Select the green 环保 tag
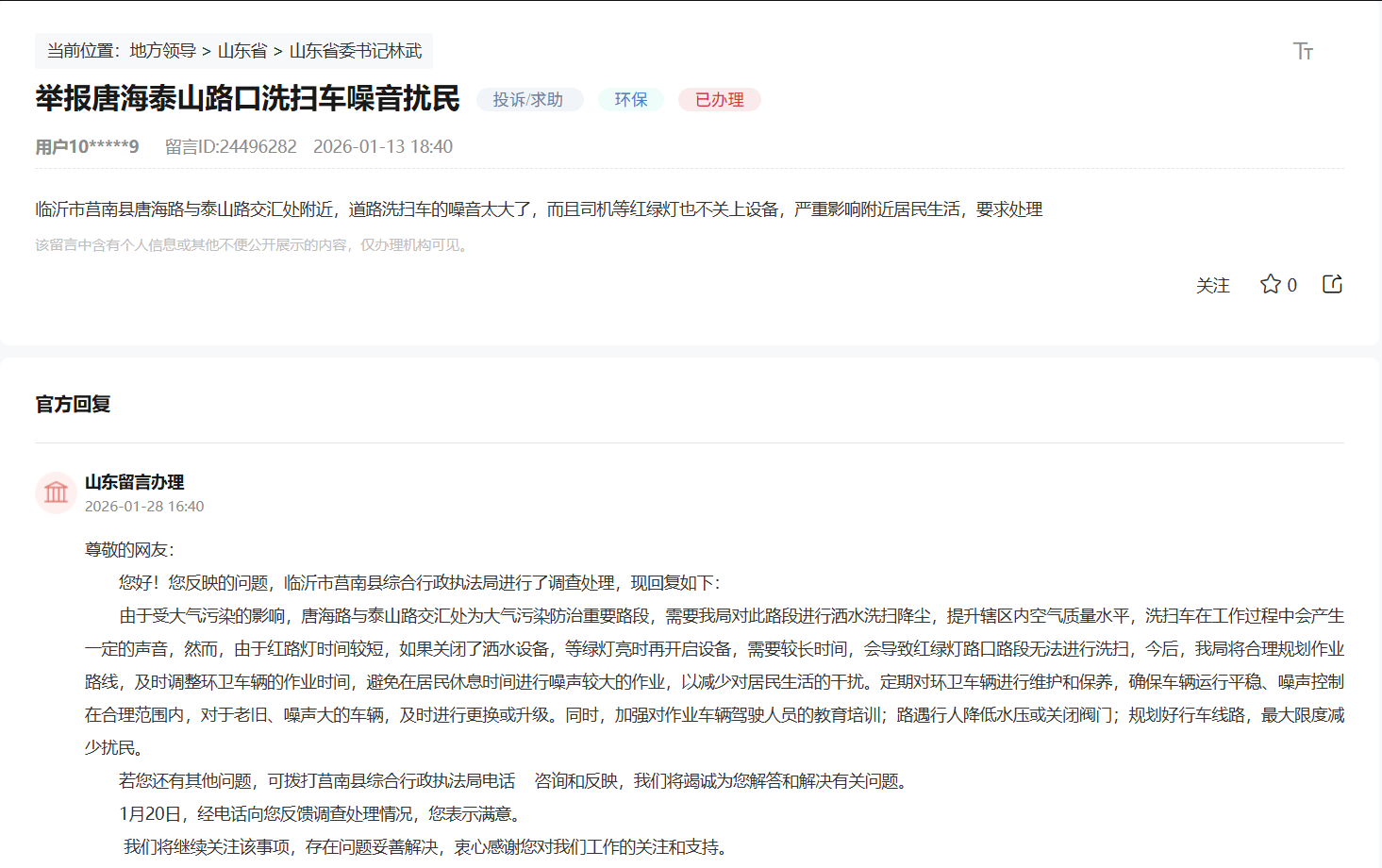 (x=630, y=99)
